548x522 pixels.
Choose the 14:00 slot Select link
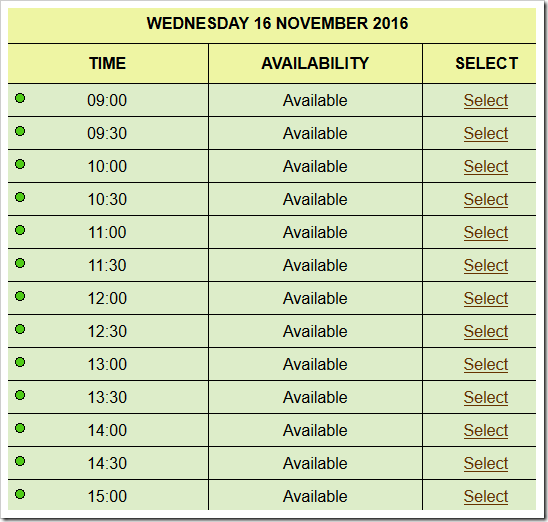(486, 431)
